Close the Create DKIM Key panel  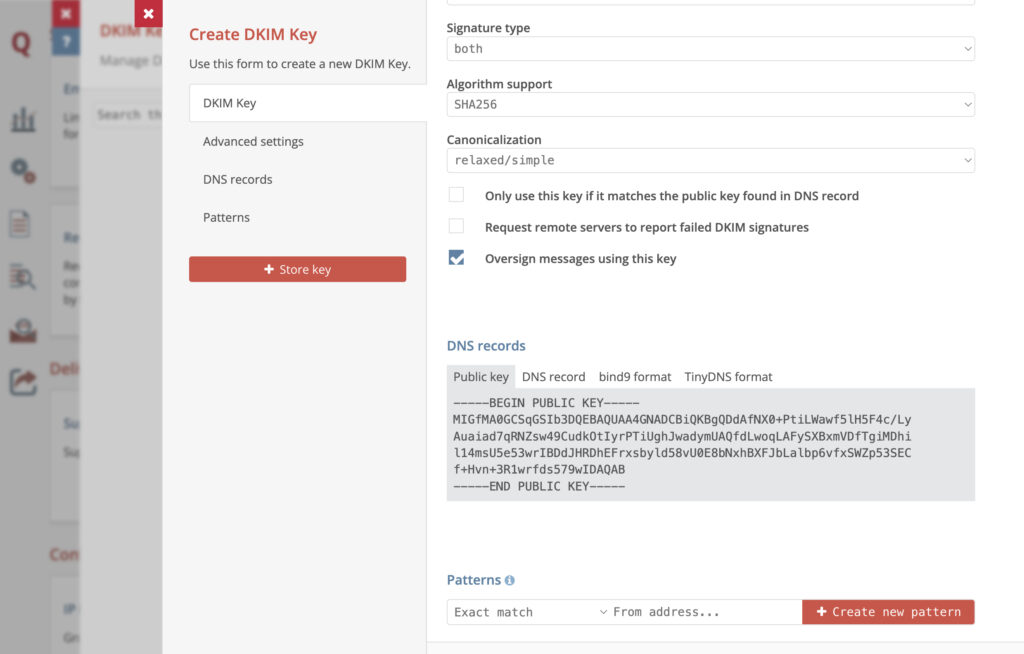pyautogui.click(x=148, y=14)
